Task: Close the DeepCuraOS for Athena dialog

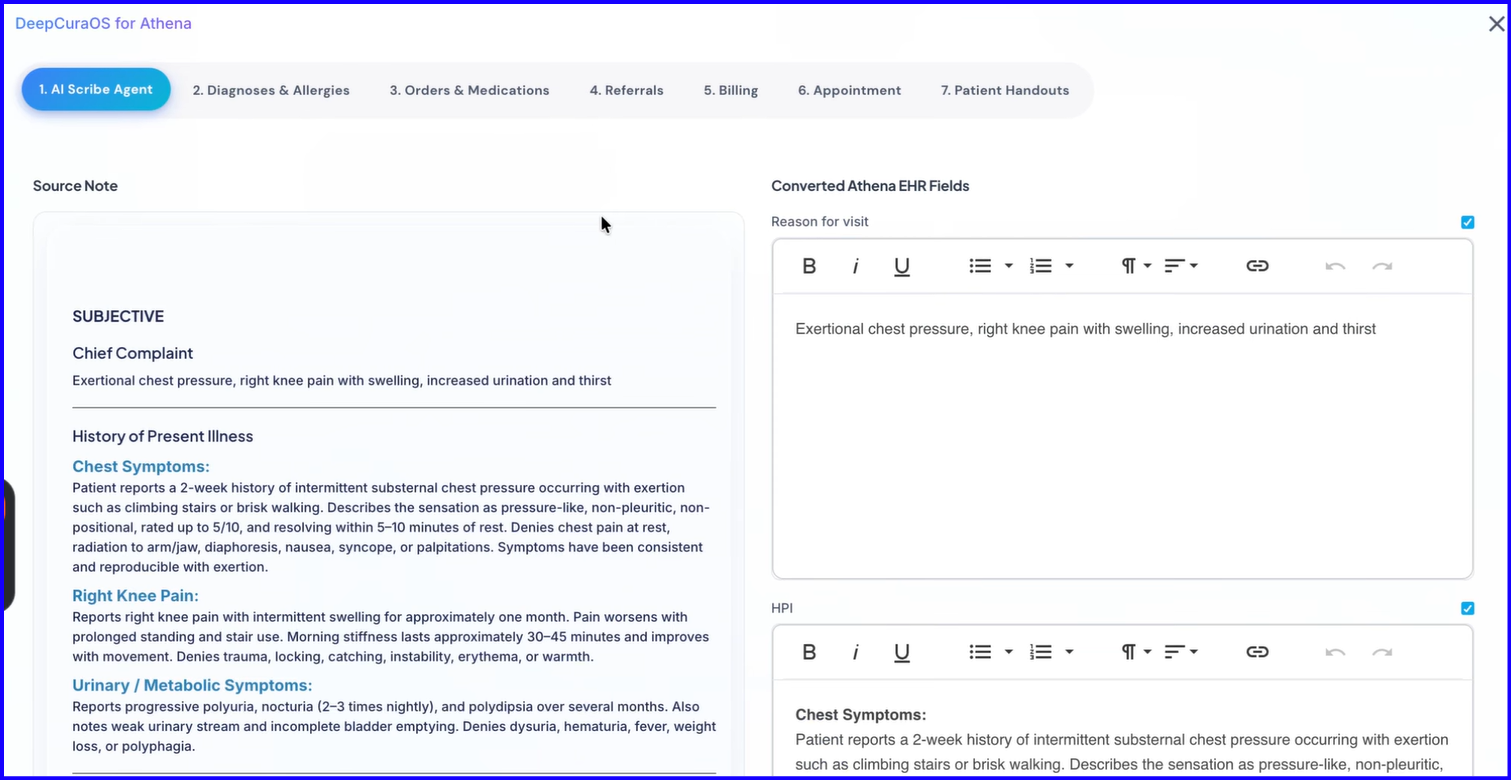Action: 1496,24
